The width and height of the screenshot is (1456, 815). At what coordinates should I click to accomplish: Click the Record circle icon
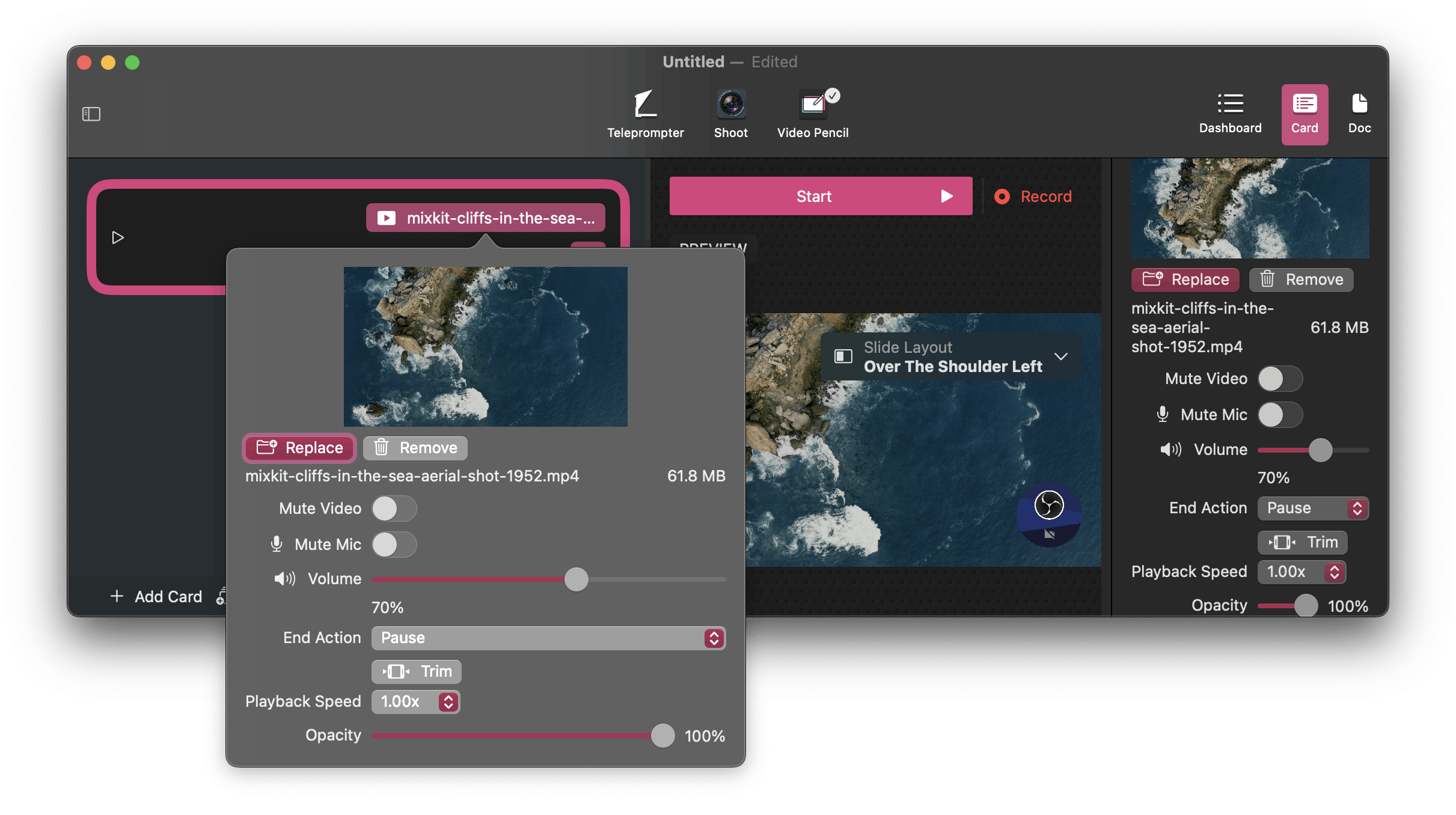click(1002, 197)
